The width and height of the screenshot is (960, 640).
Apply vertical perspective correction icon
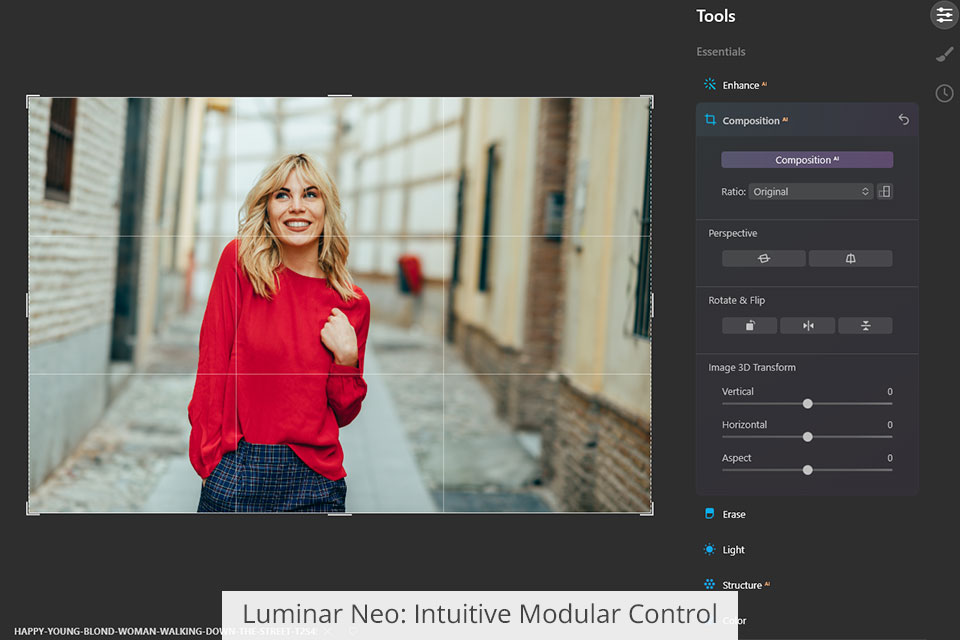[850, 258]
